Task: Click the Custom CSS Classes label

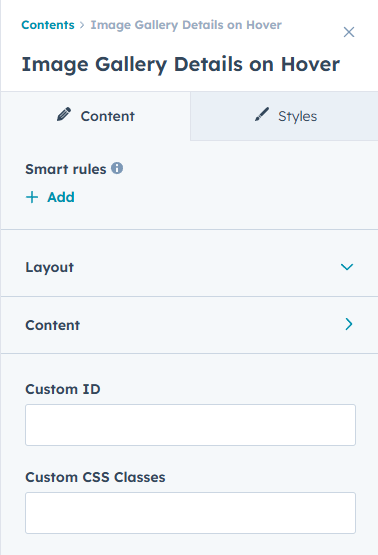Action: (x=95, y=477)
